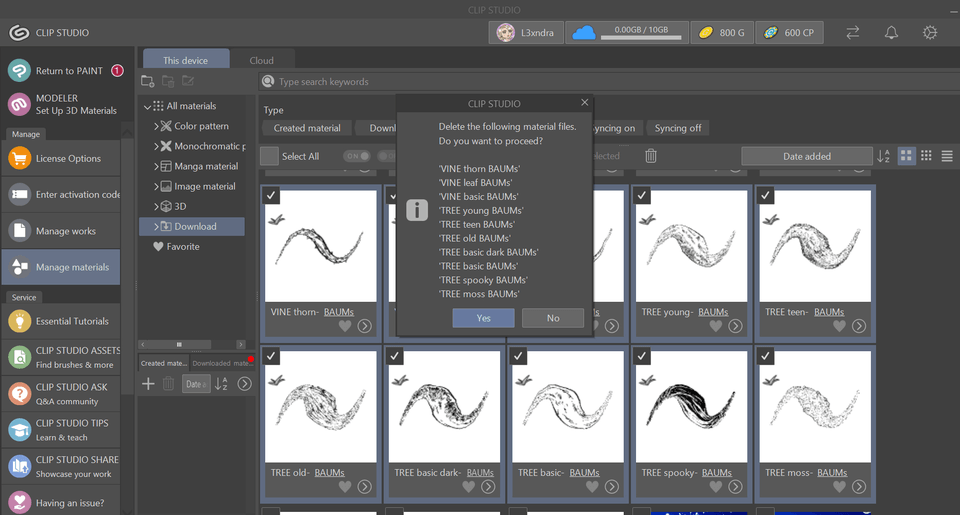Open Manage works

pyautogui.click(x=61, y=231)
